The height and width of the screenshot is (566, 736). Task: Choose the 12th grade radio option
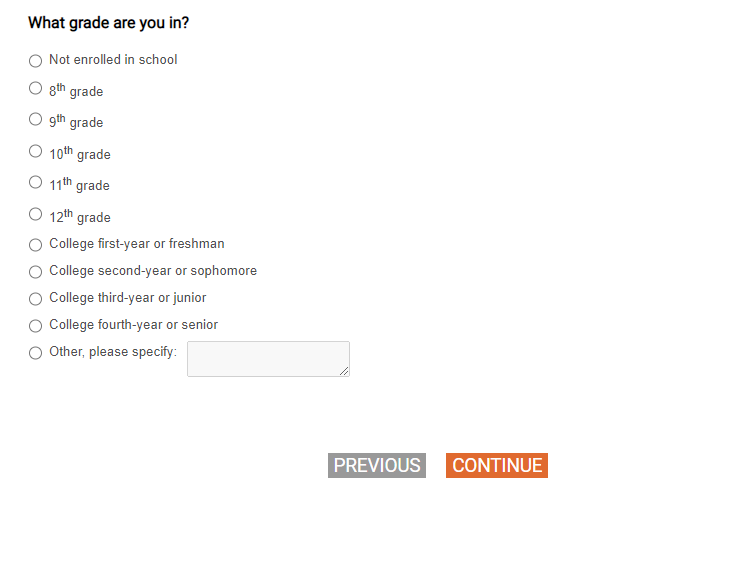36,214
